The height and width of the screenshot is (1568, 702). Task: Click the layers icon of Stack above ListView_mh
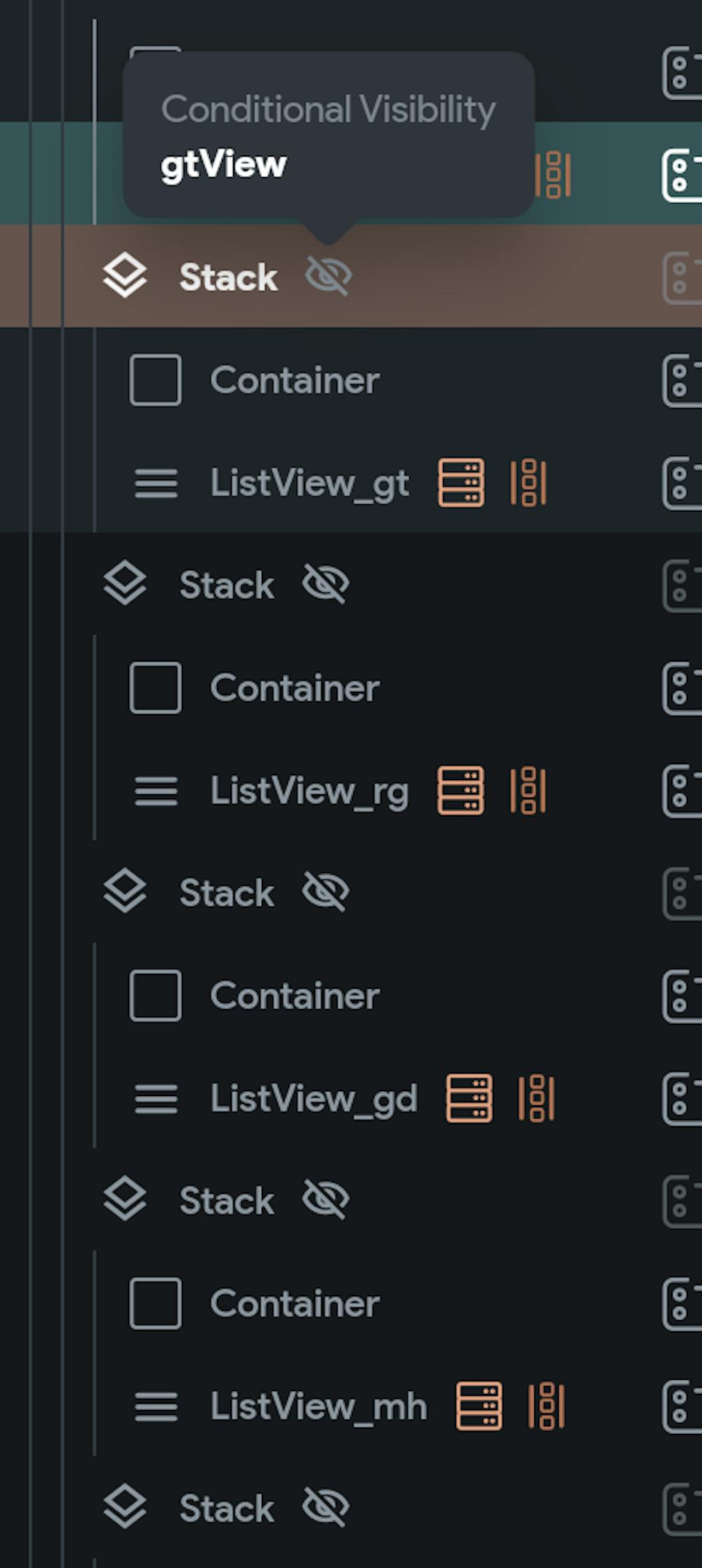[125, 1199]
